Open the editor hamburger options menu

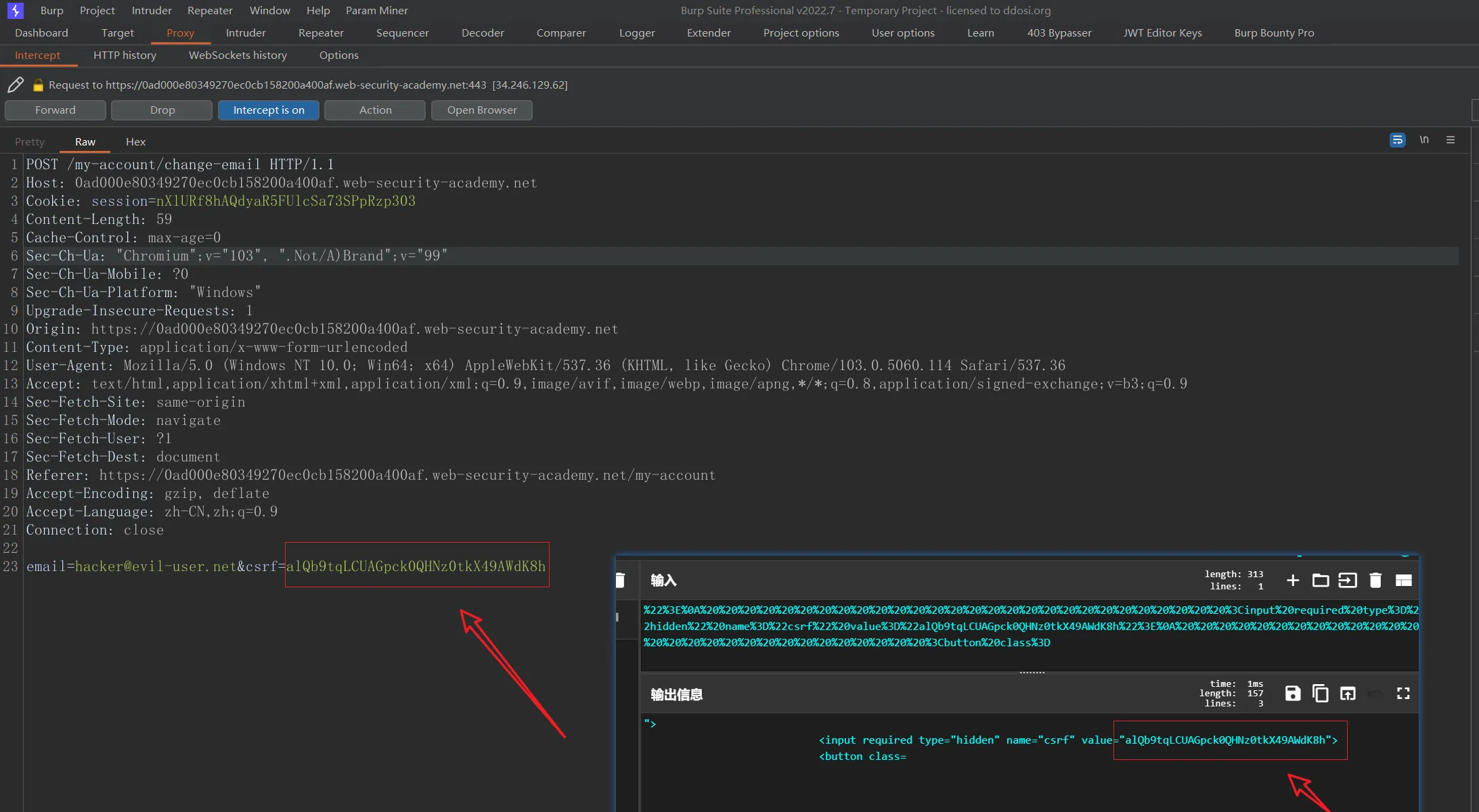pos(1451,140)
